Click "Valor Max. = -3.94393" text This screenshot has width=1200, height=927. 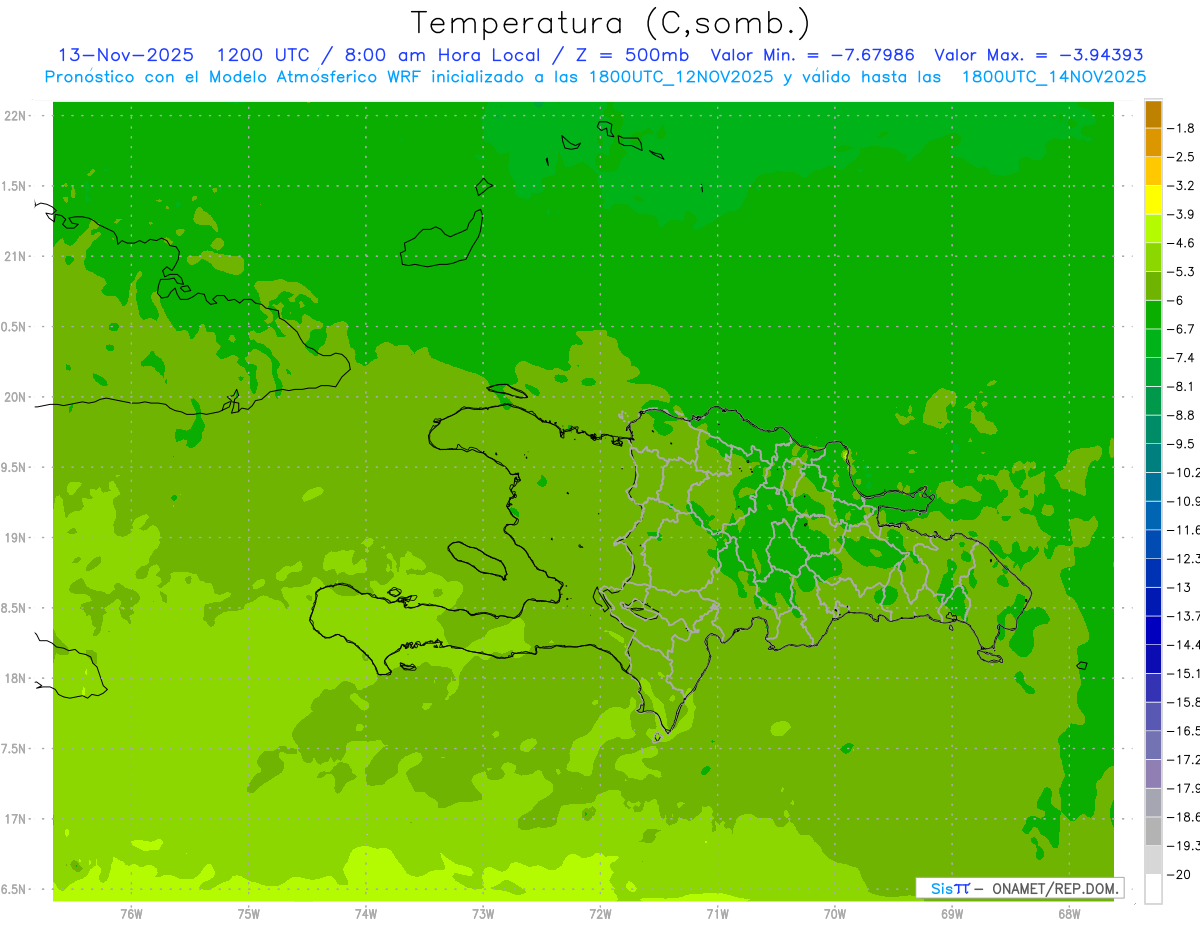(x=1039, y=55)
